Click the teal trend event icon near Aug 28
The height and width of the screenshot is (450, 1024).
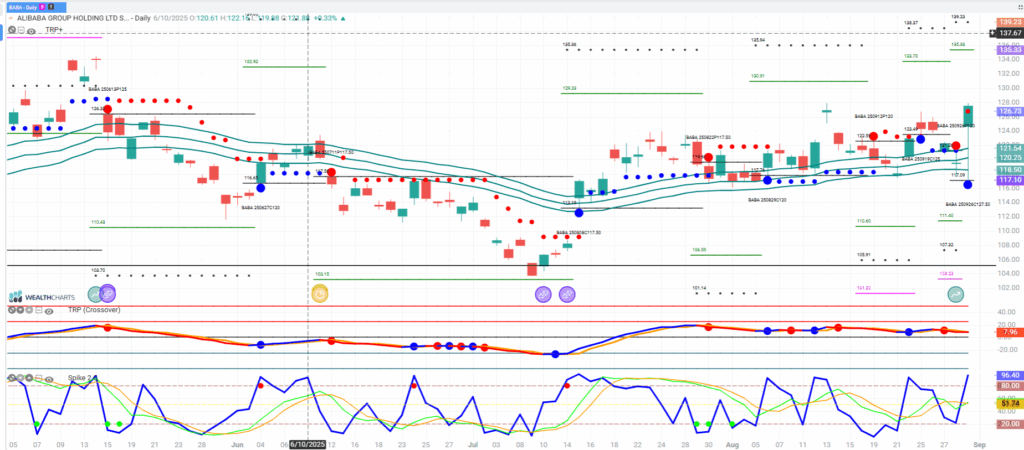pos(955,295)
